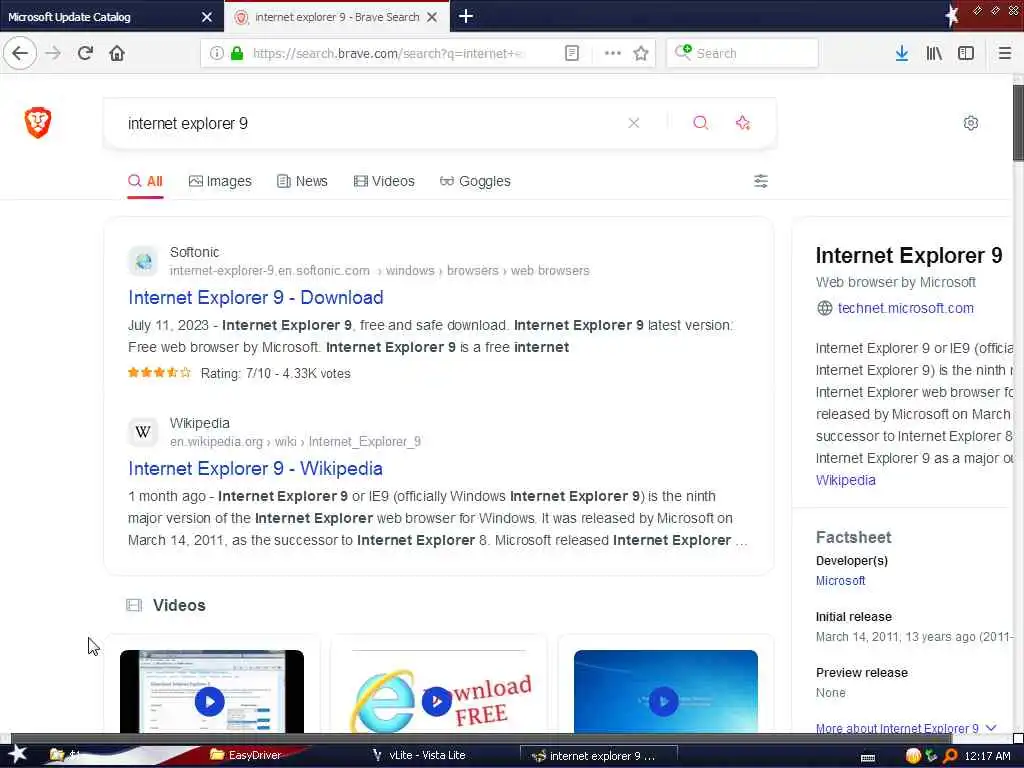Open the browser hamburger menu
Image resolution: width=1024 pixels, height=768 pixels.
1004,53
